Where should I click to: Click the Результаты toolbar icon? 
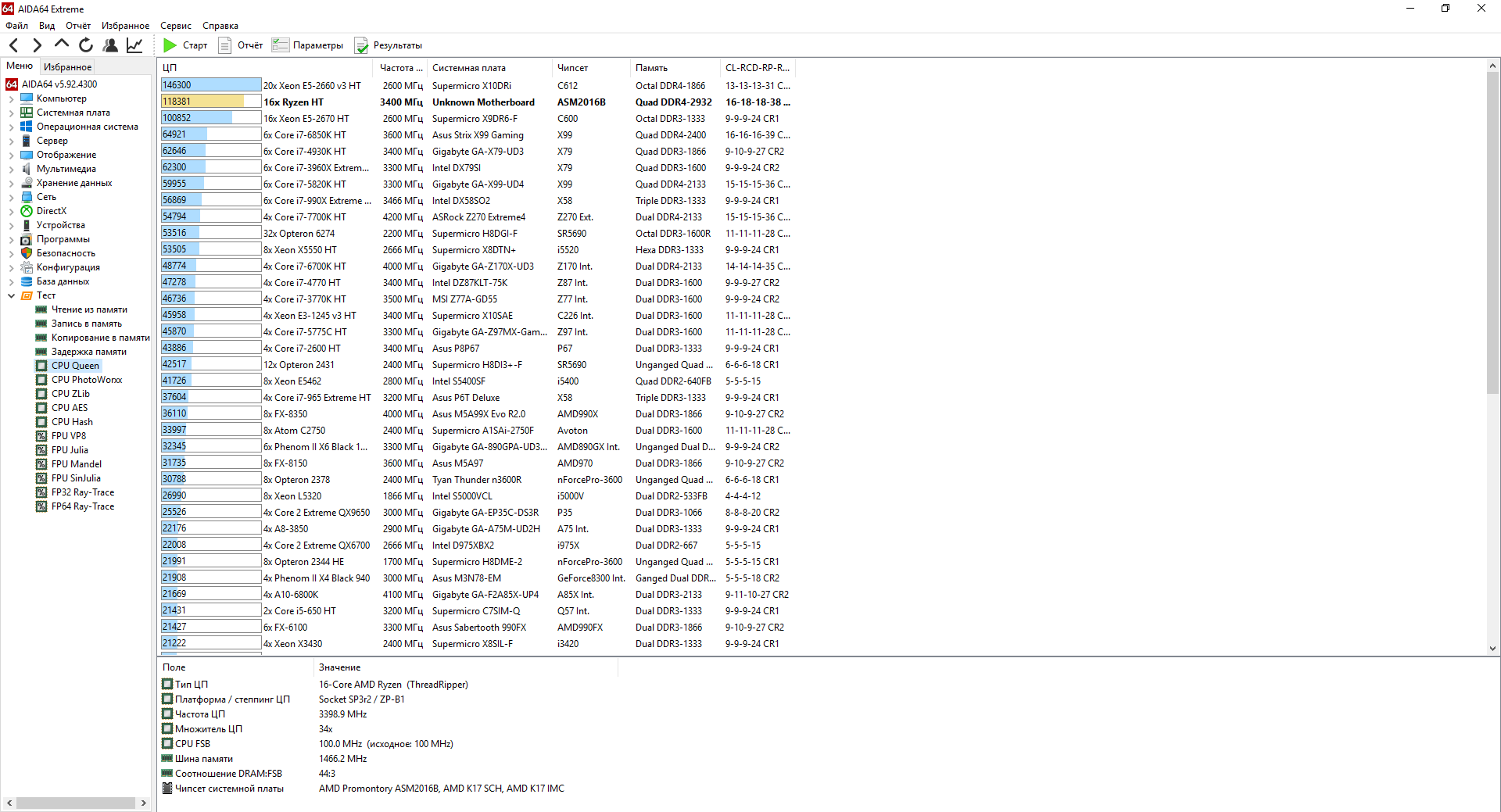pyautogui.click(x=361, y=45)
